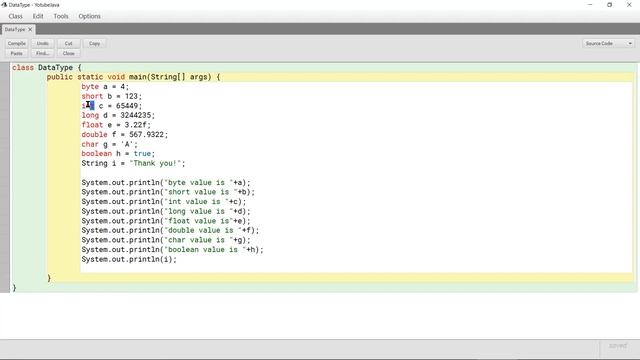Click the String i "Thank you!" line
Viewport: 640px width, 360px height.
point(133,164)
